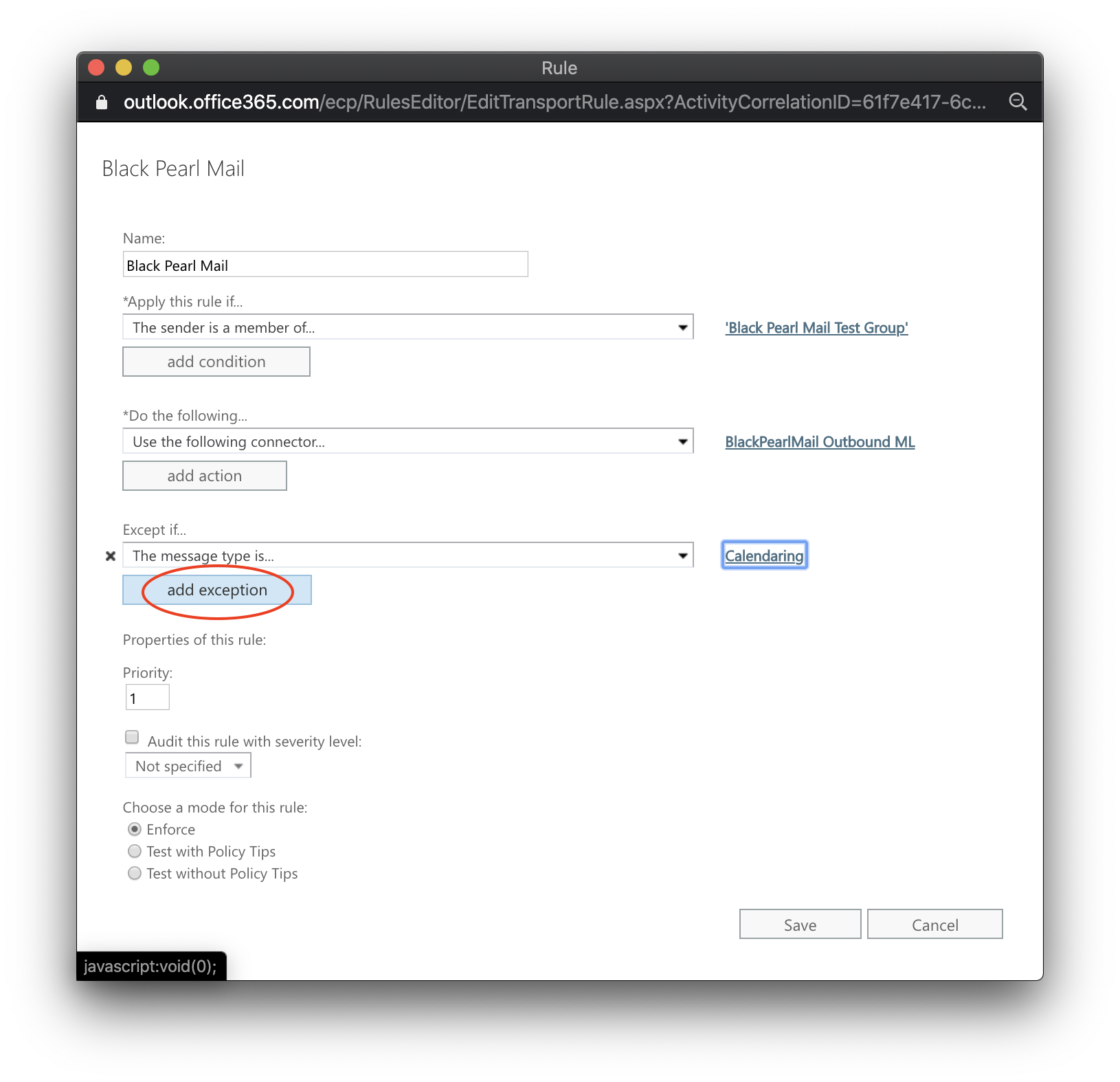Click the 'Rule' window title
This screenshot has height=1082, width=1120.
click(559, 68)
